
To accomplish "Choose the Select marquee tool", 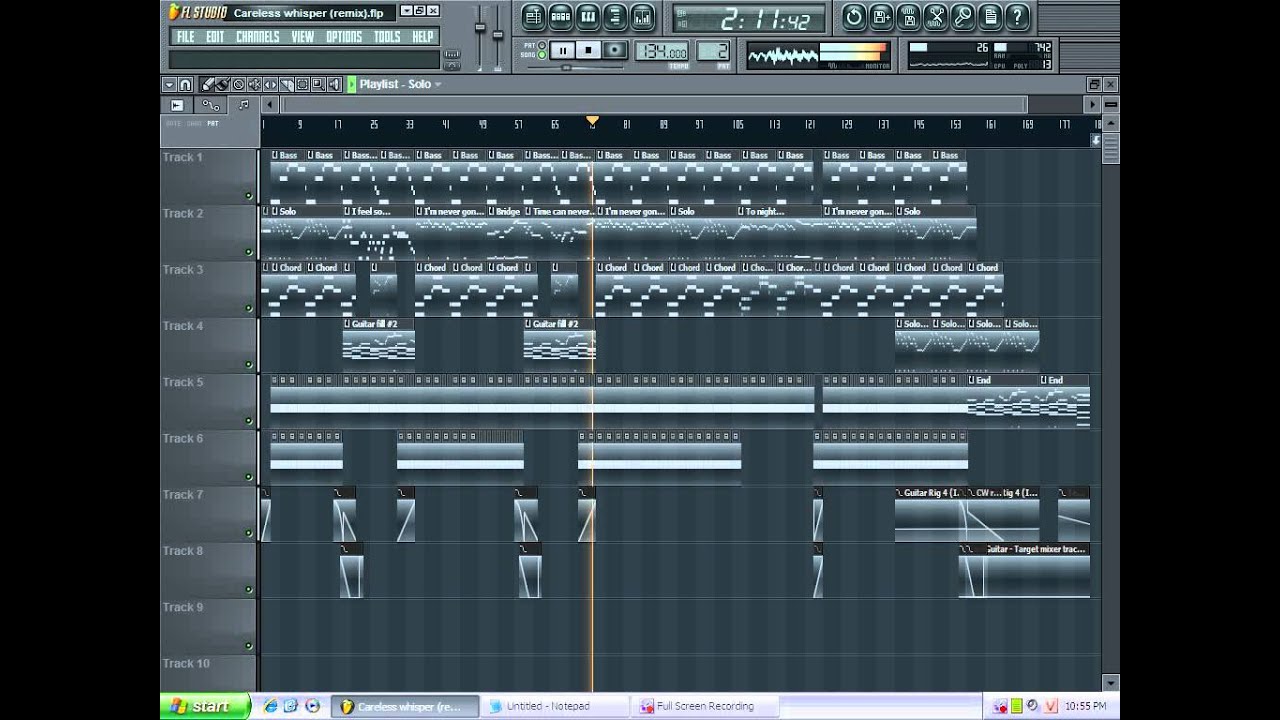I will [x=302, y=84].
